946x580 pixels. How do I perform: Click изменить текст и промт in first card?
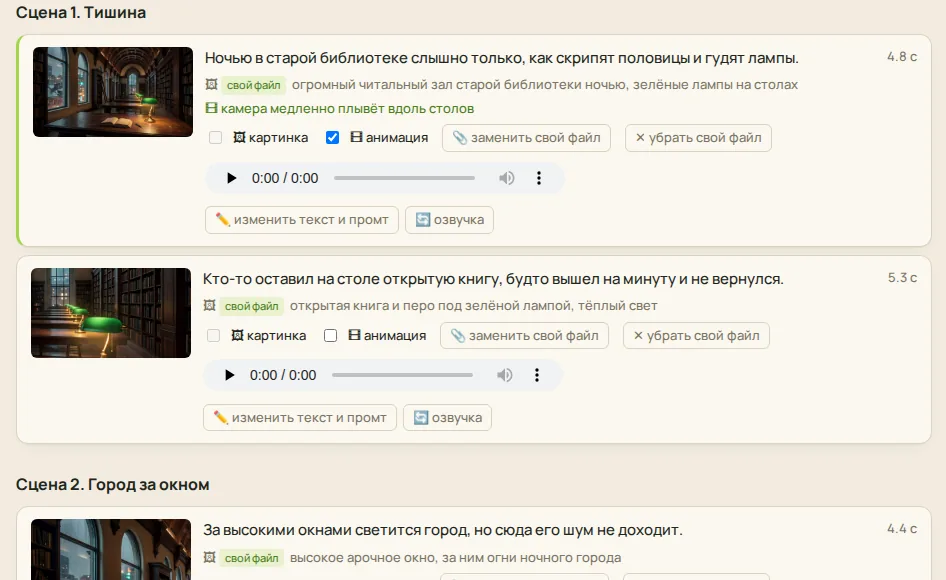302,220
